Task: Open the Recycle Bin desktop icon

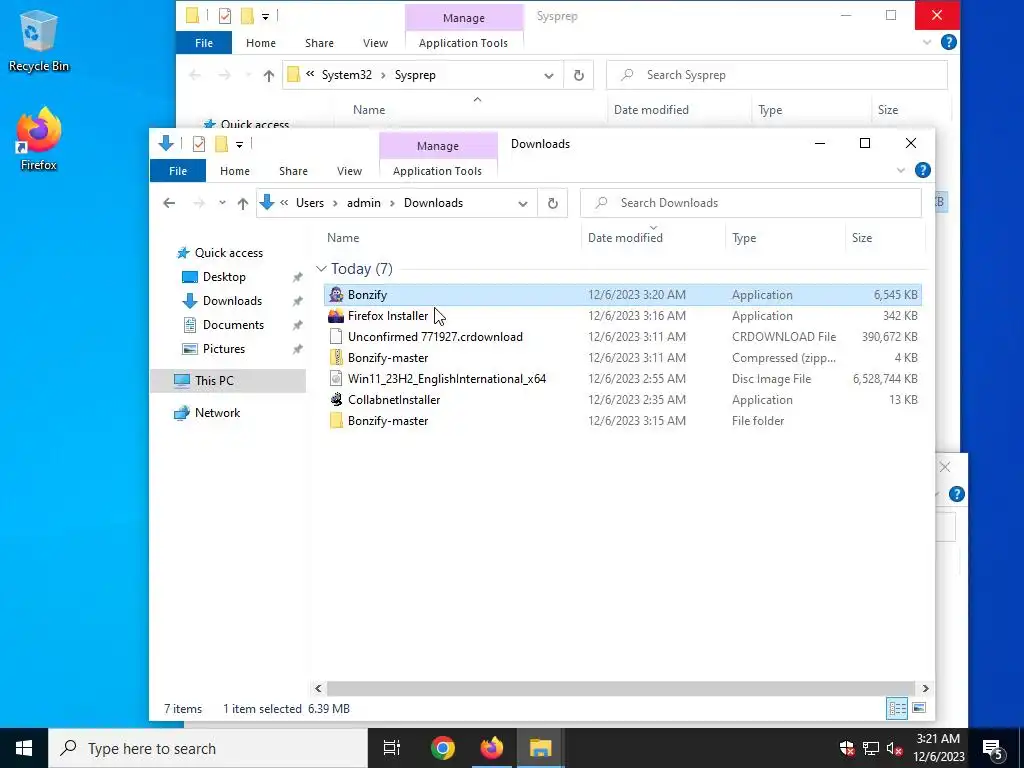Action: pos(39,40)
